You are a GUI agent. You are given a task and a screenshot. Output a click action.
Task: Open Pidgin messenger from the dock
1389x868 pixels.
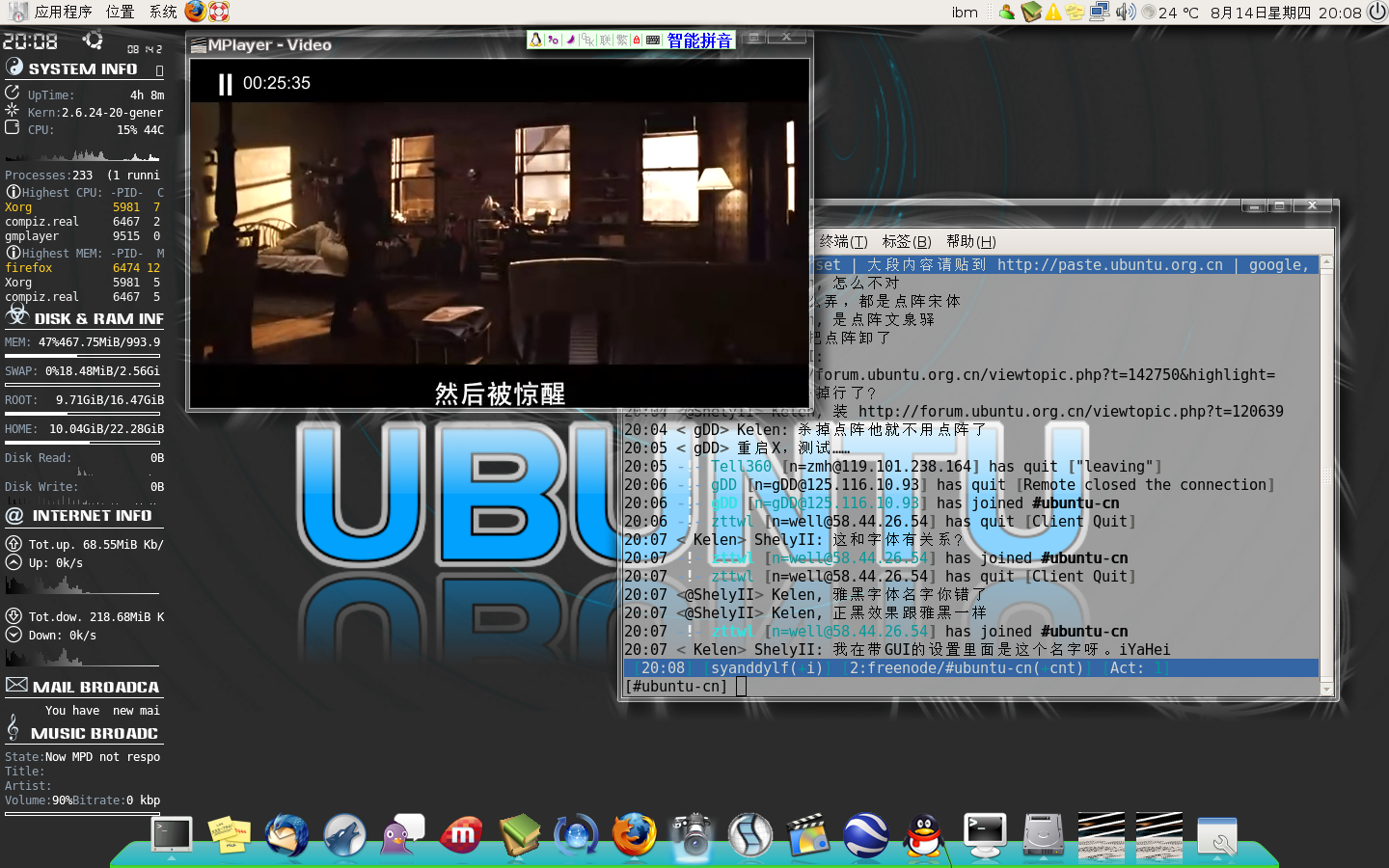tap(403, 835)
